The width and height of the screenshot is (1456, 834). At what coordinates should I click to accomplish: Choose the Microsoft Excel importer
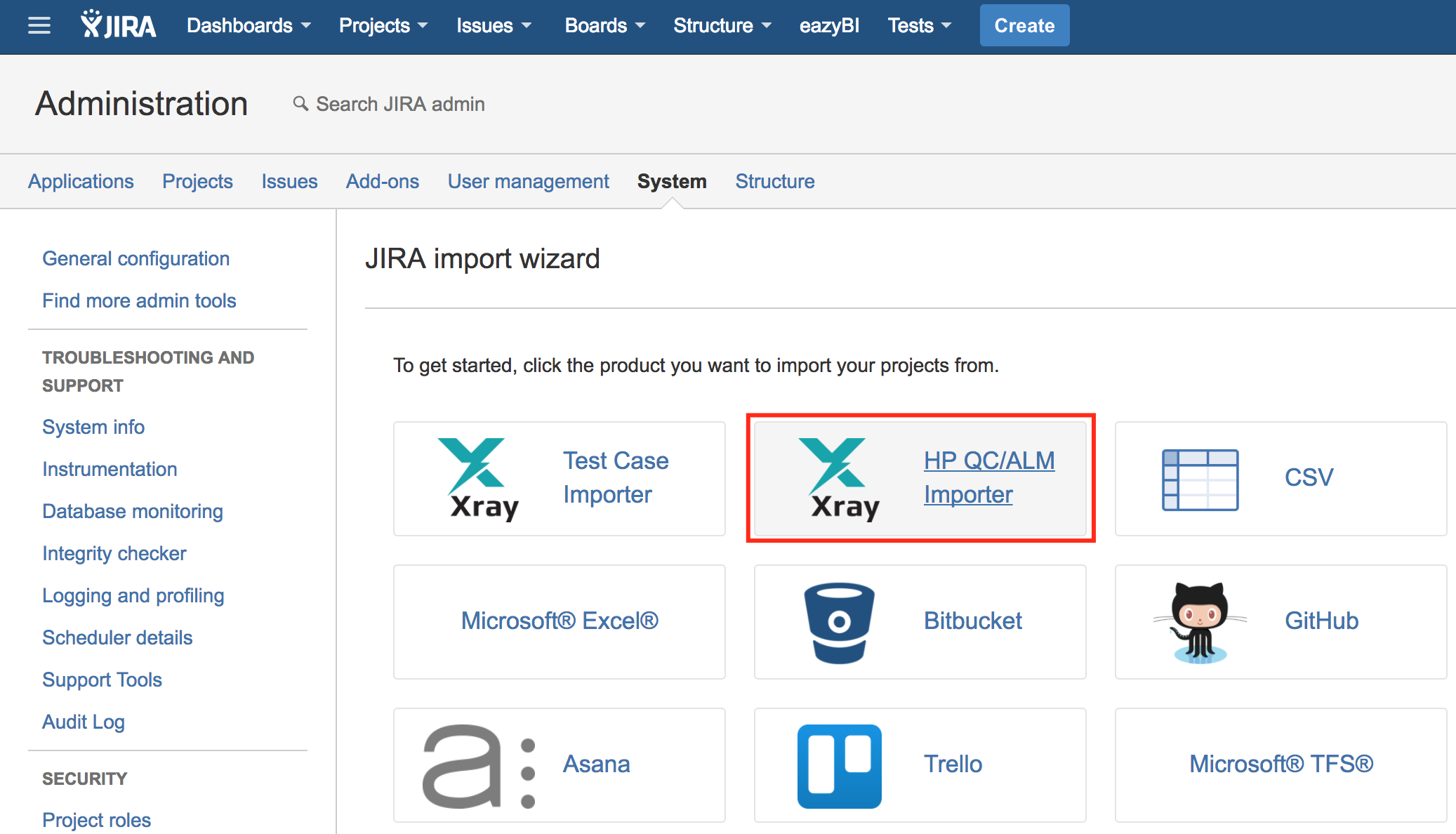pos(560,621)
